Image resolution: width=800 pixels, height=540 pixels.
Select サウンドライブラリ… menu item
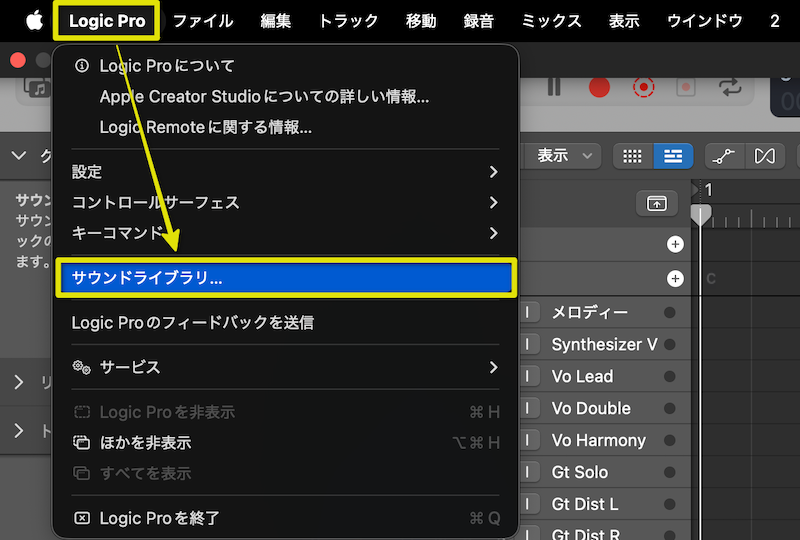point(286,278)
